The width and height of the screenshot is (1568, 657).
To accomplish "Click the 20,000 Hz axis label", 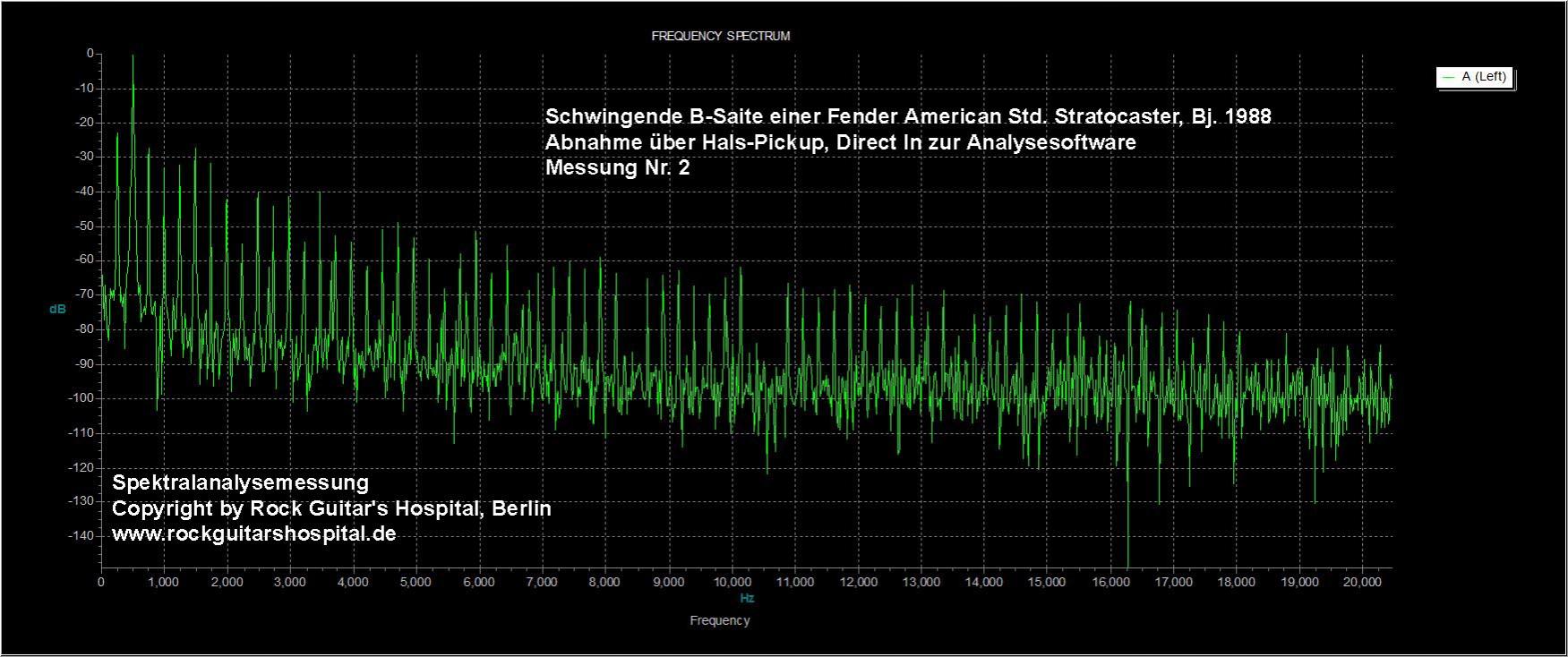I will [1362, 582].
